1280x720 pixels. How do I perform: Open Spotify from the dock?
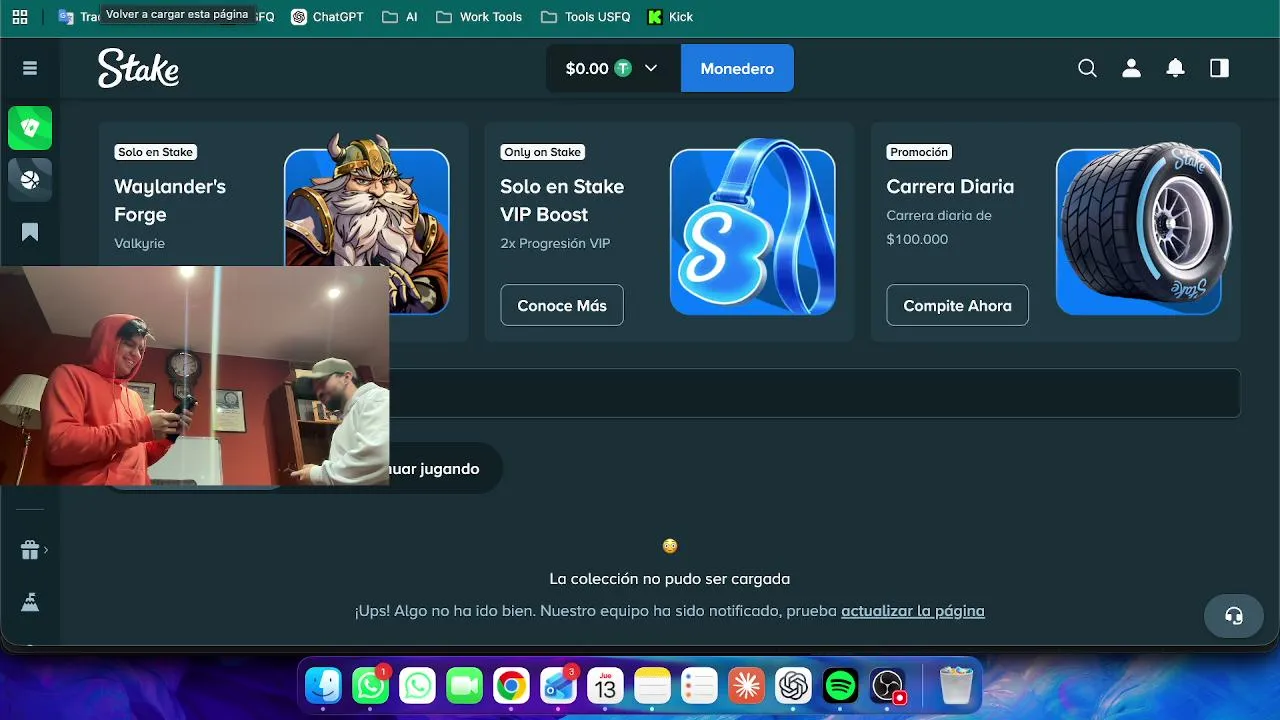point(840,686)
